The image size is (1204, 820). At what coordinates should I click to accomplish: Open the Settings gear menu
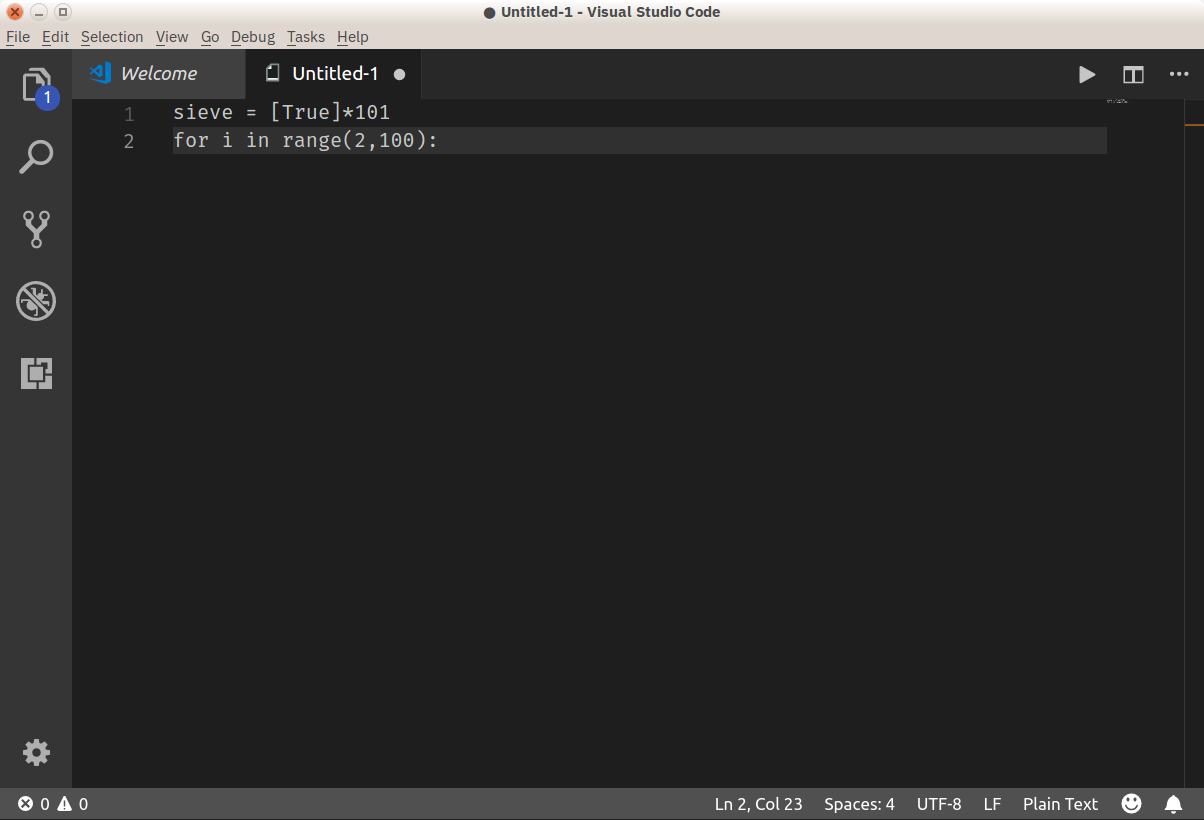click(x=37, y=753)
